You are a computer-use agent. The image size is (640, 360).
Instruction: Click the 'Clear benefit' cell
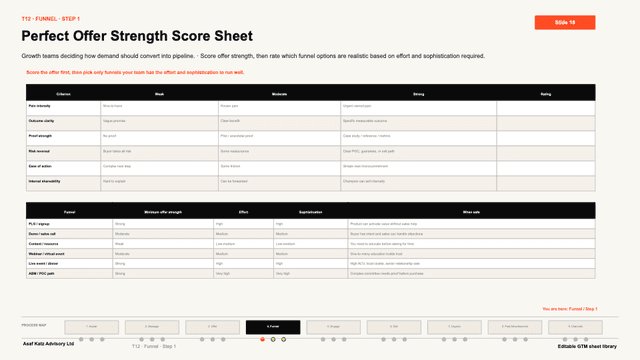(280, 123)
